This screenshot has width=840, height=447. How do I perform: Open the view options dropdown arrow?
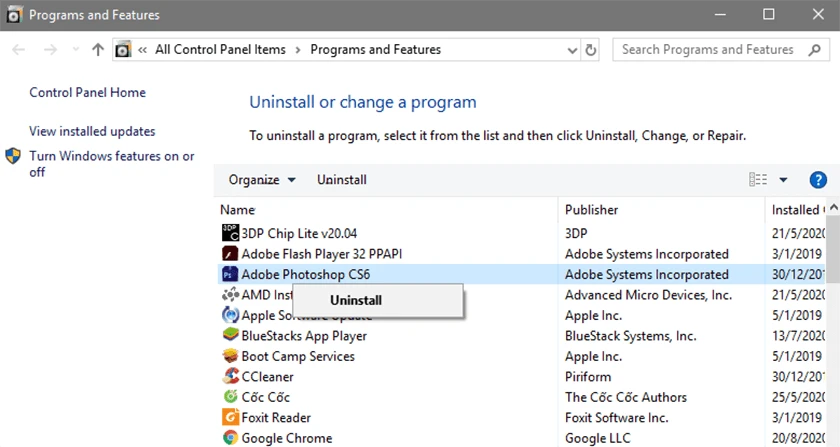point(783,180)
